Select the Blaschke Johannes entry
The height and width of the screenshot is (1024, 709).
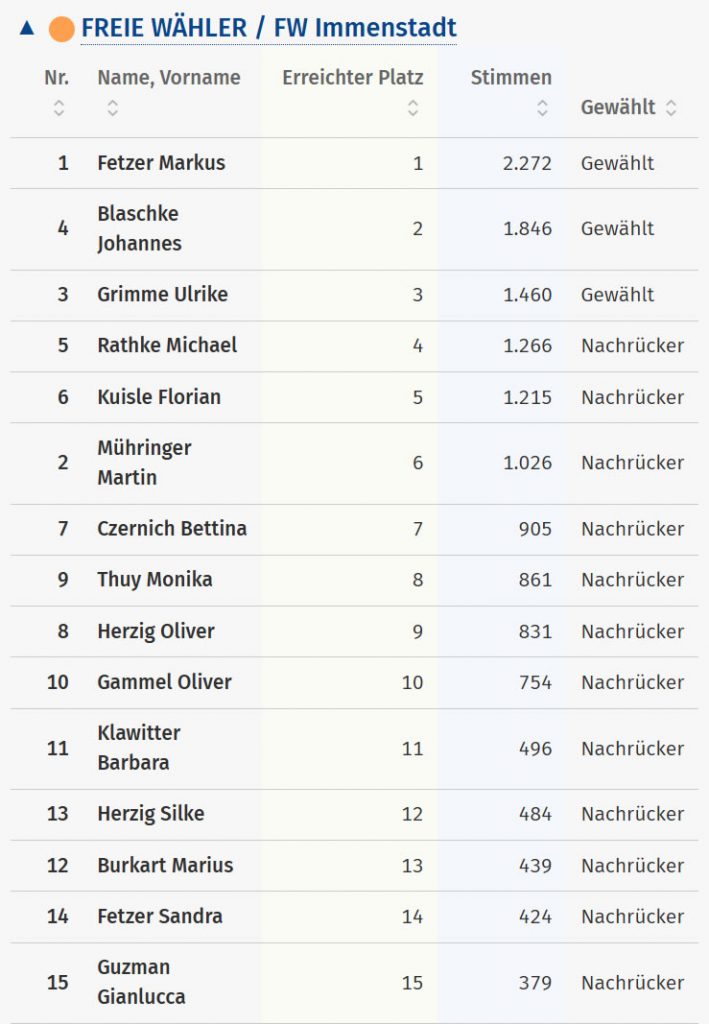tap(139, 229)
